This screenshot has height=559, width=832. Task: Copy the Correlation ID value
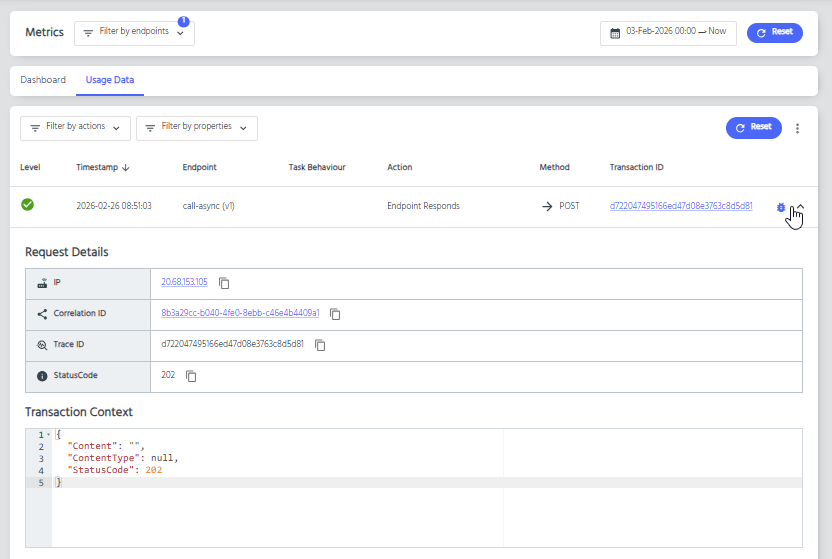click(x=335, y=314)
